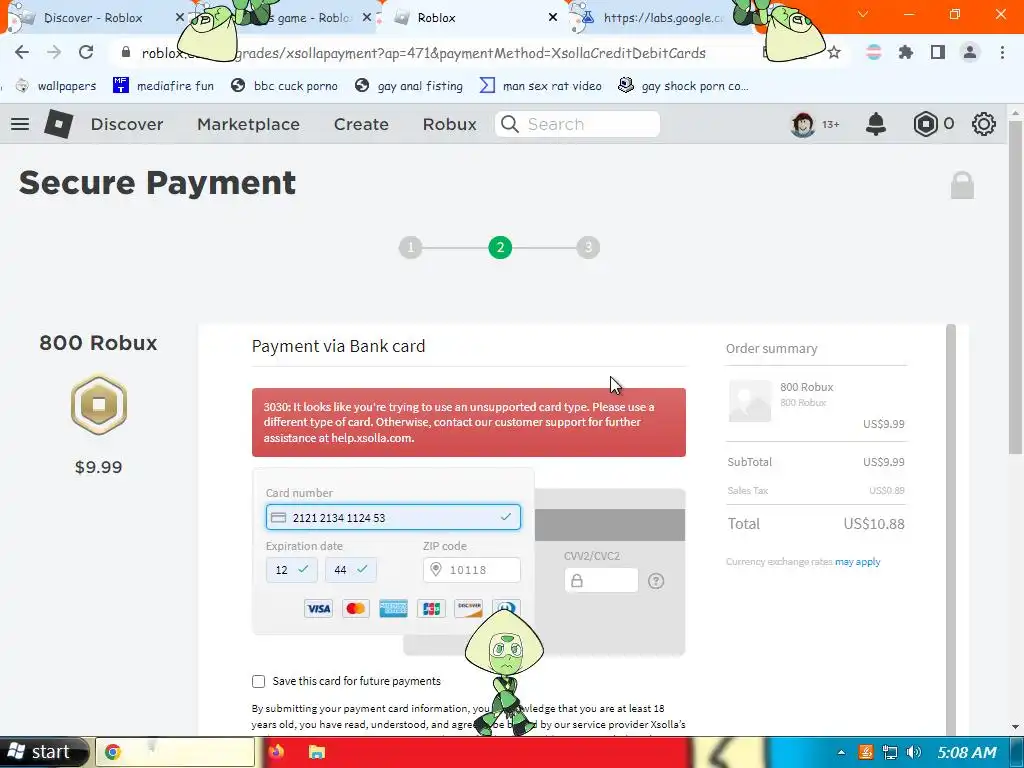
Task: Open the Discover nav item
Action: [x=127, y=124]
